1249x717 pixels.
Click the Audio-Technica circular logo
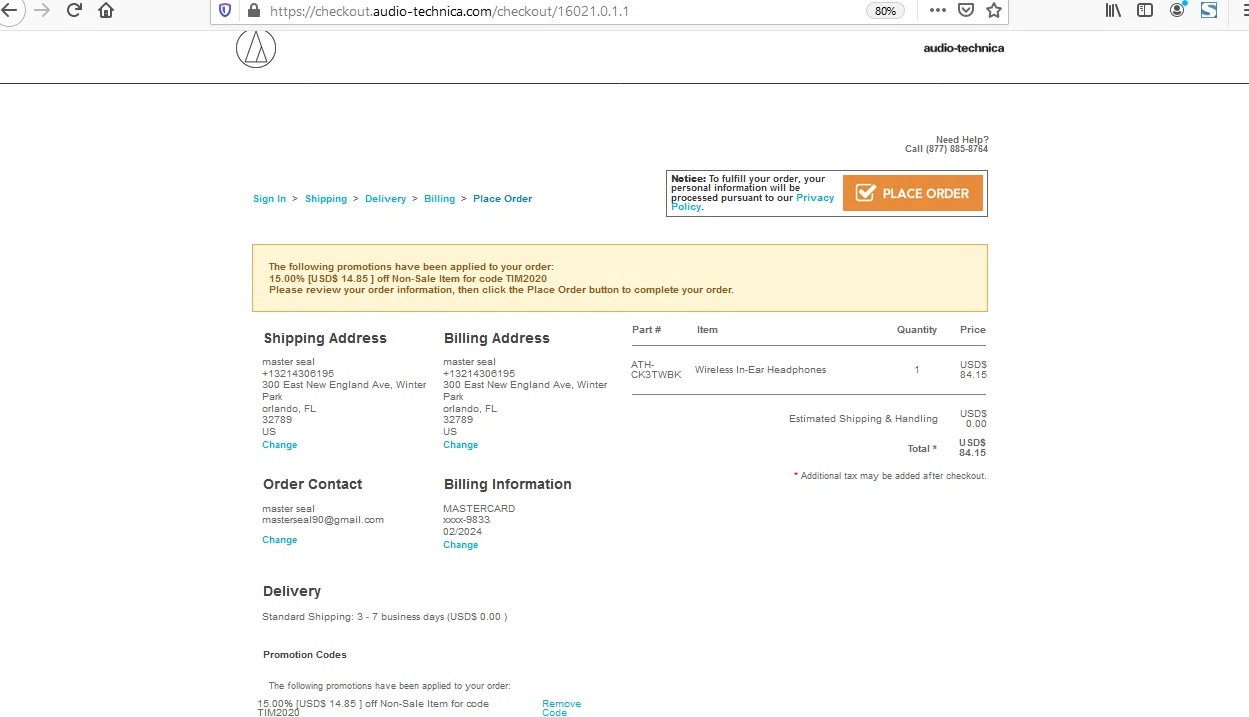click(x=256, y=48)
